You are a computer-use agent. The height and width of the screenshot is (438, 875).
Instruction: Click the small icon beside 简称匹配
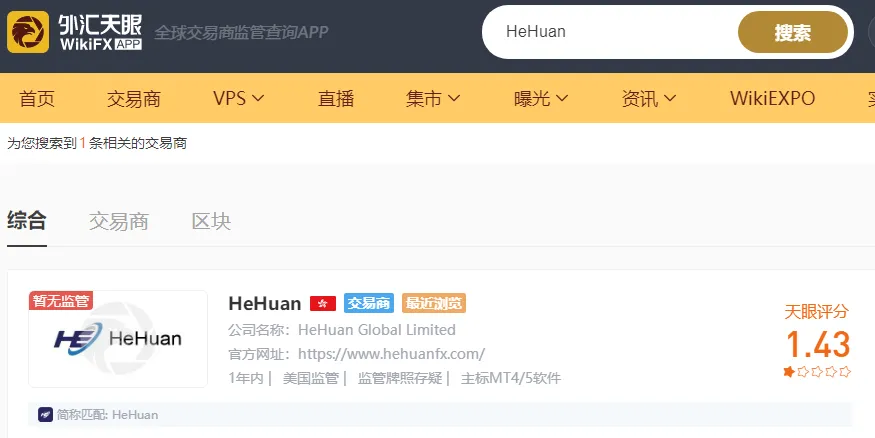45,415
